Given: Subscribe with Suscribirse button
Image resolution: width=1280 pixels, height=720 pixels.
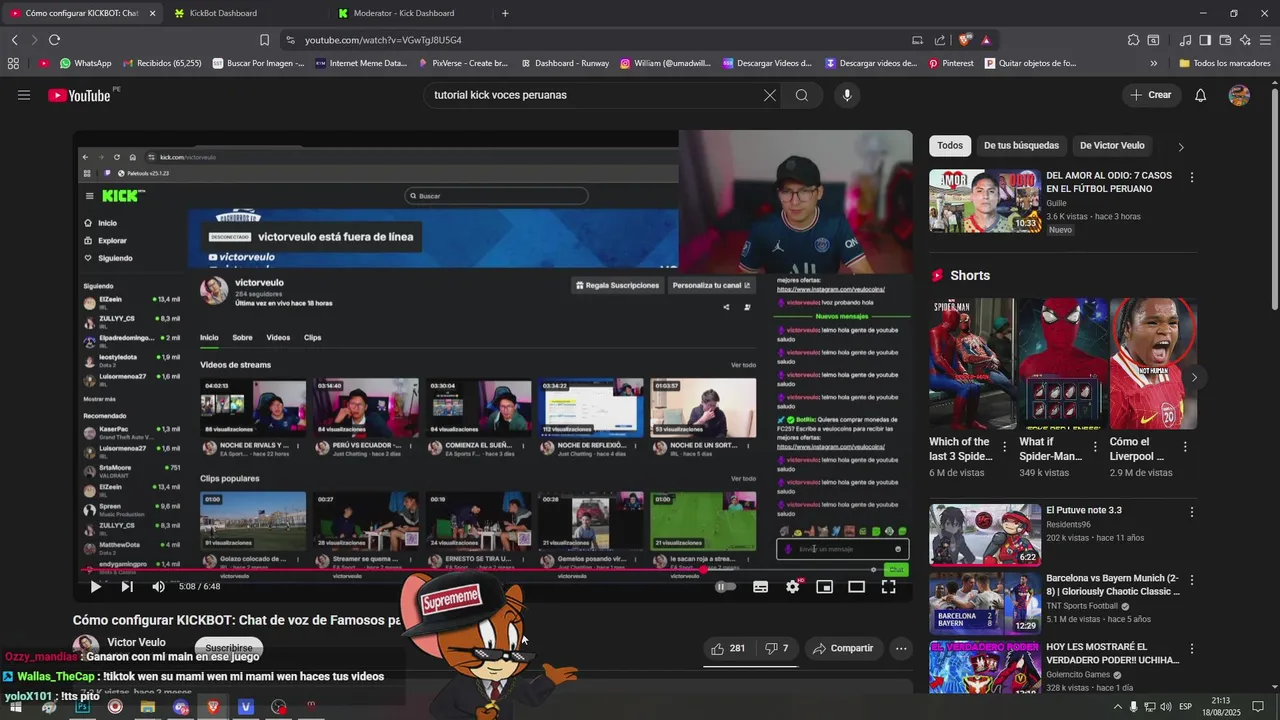Looking at the screenshot, I should [229, 648].
